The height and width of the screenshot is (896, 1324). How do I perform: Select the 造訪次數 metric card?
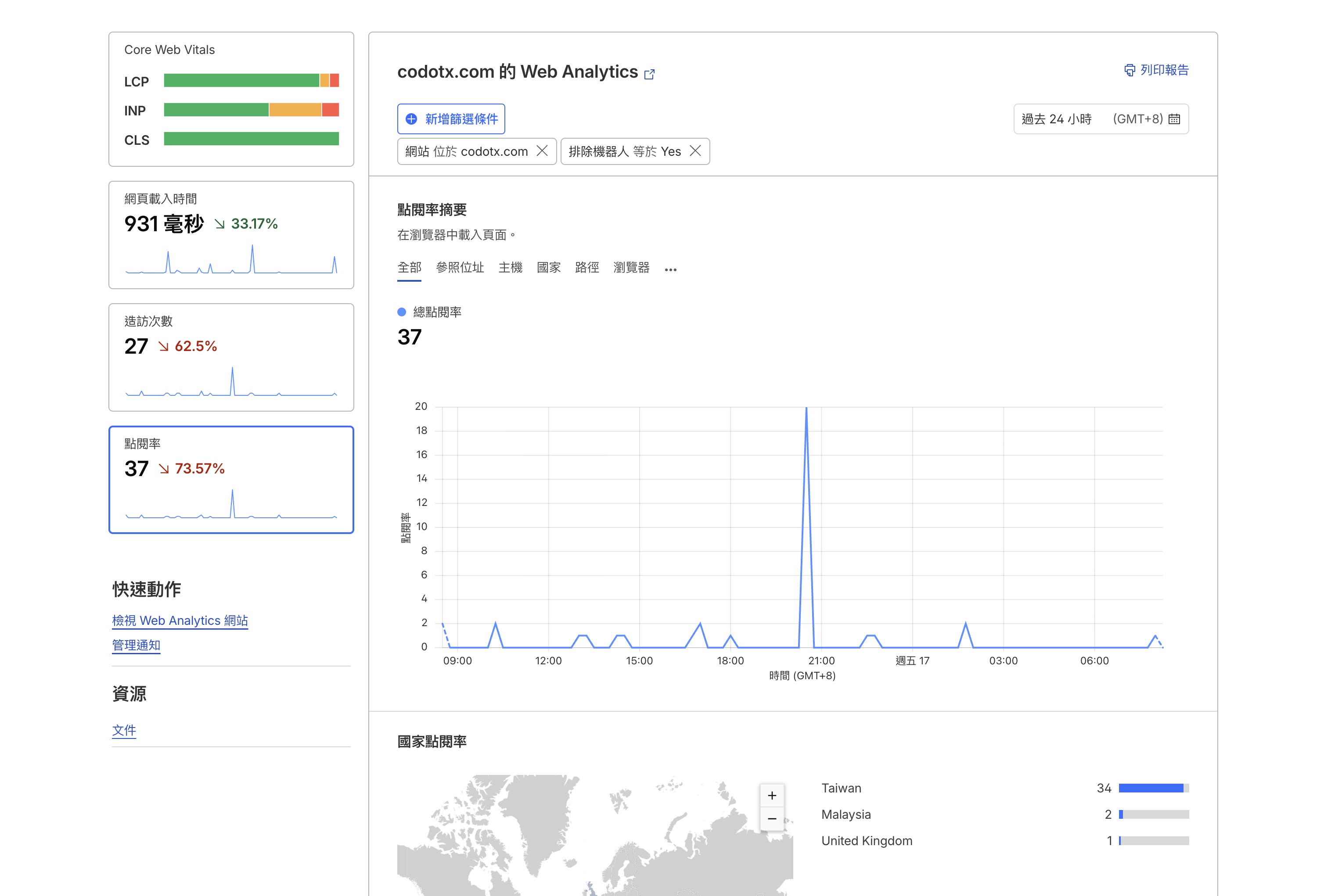[x=231, y=357]
